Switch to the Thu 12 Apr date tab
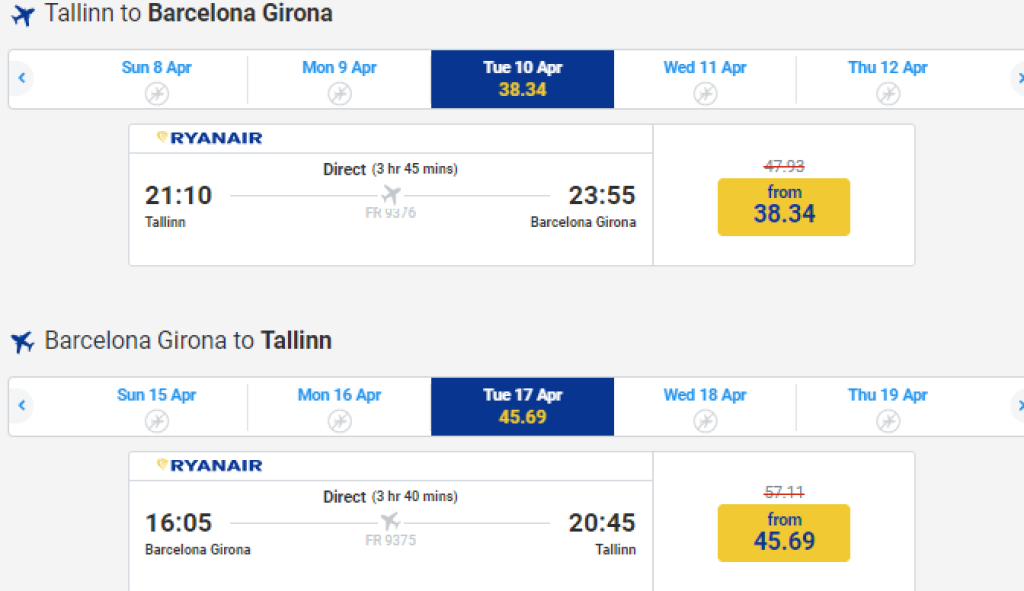 (888, 78)
